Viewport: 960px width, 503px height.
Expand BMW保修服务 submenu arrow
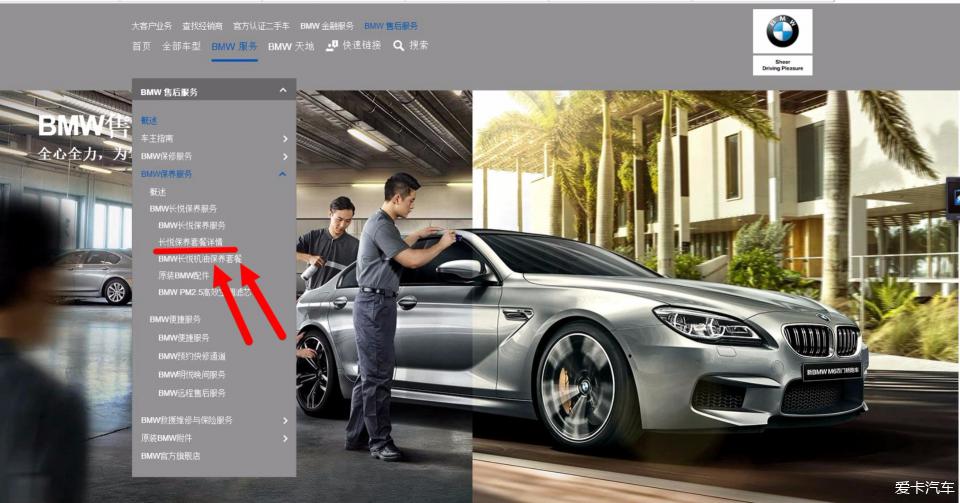tap(285, 157)
